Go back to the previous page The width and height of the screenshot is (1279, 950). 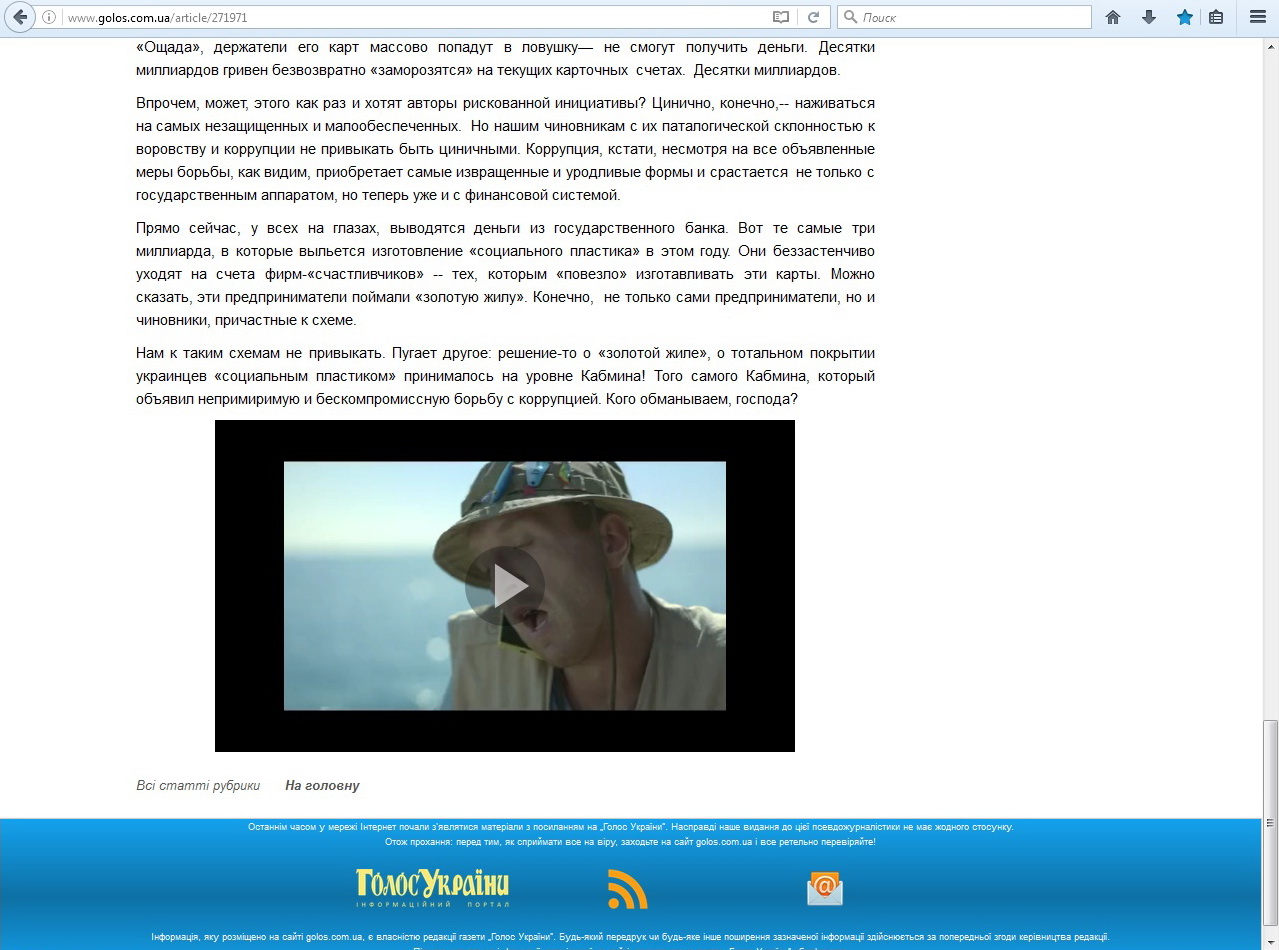click(20, 17)
